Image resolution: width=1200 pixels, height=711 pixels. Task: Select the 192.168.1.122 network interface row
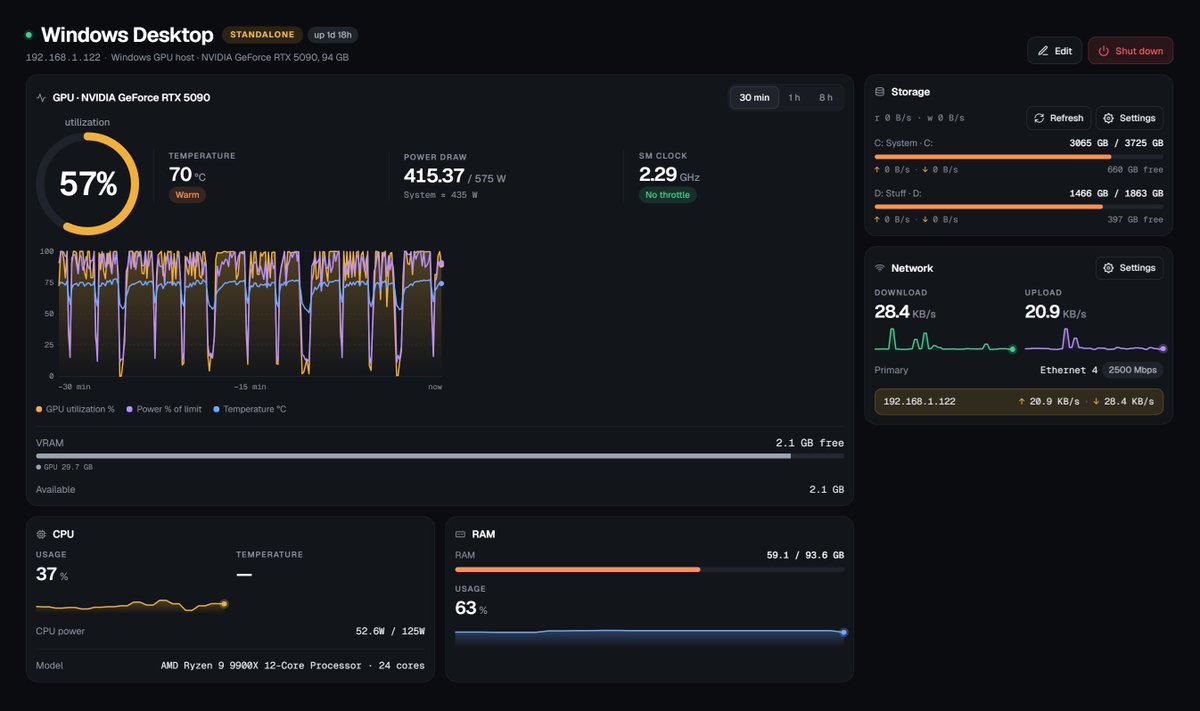coord(1018,401)
